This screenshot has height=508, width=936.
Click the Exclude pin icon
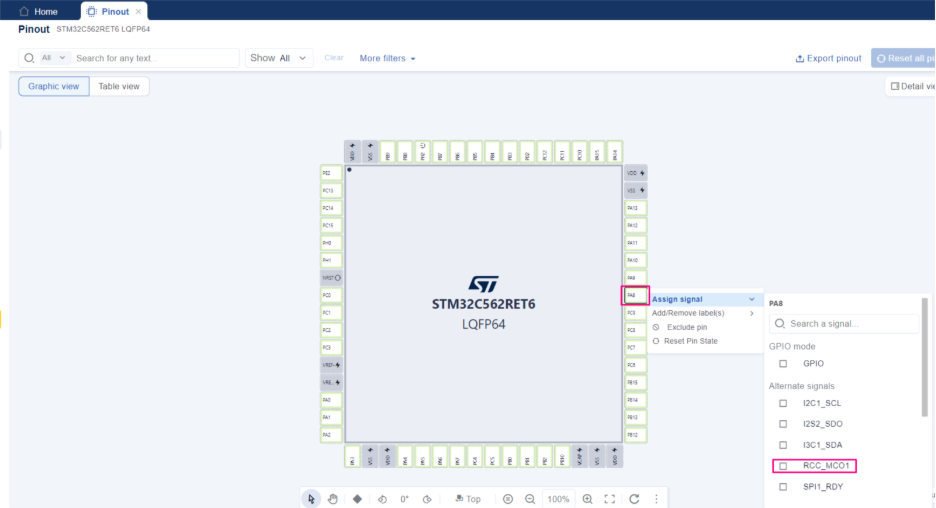click(656, 327)
